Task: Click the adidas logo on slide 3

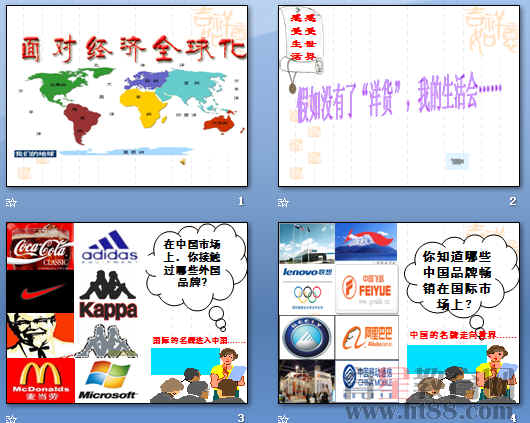Action: 110,246
